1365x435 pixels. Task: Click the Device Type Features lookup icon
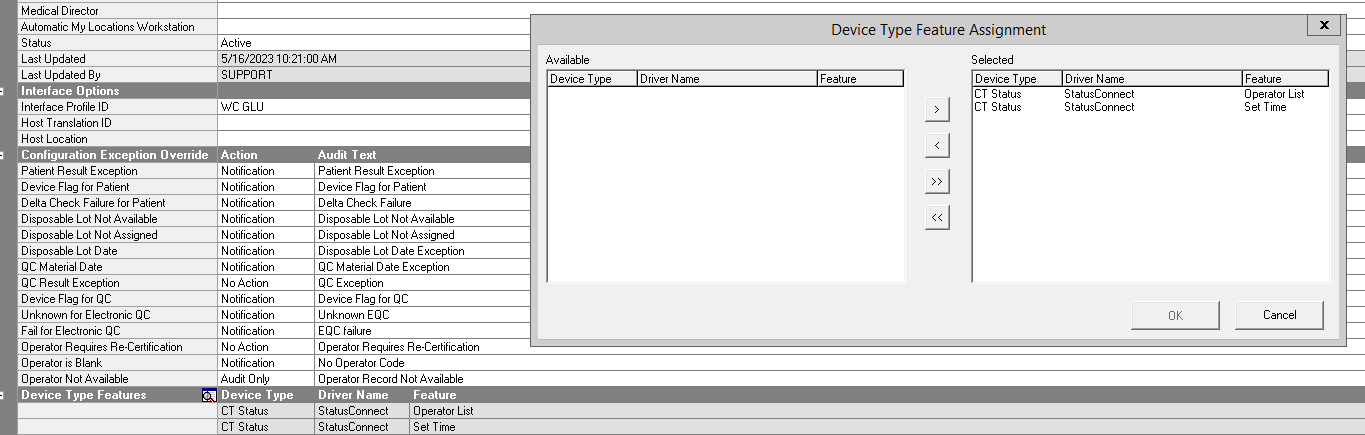(208, 395)
